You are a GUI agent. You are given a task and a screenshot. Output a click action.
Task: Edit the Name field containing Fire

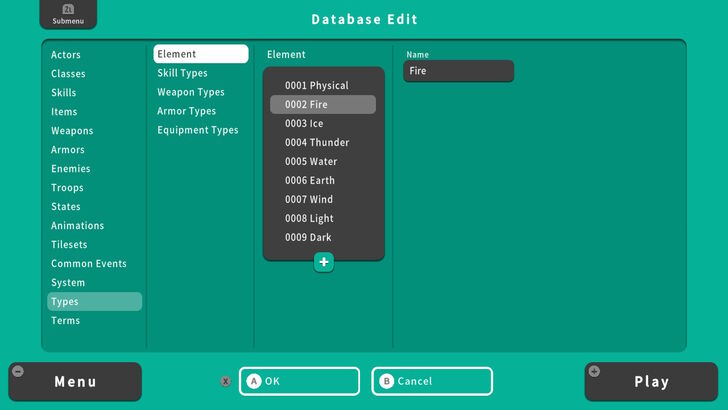tap(458, 71)
